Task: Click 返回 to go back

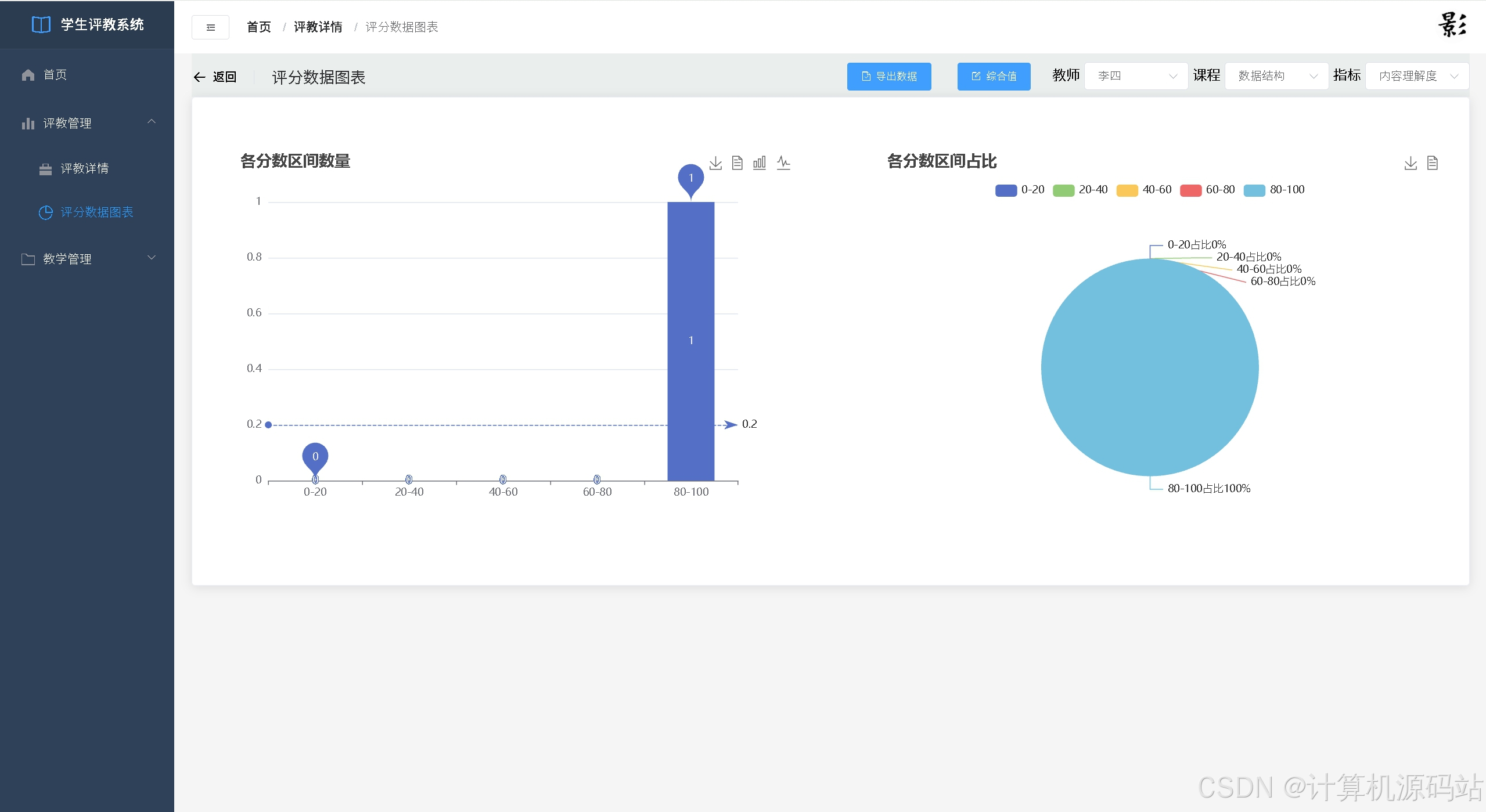Action: coord(224,77)
